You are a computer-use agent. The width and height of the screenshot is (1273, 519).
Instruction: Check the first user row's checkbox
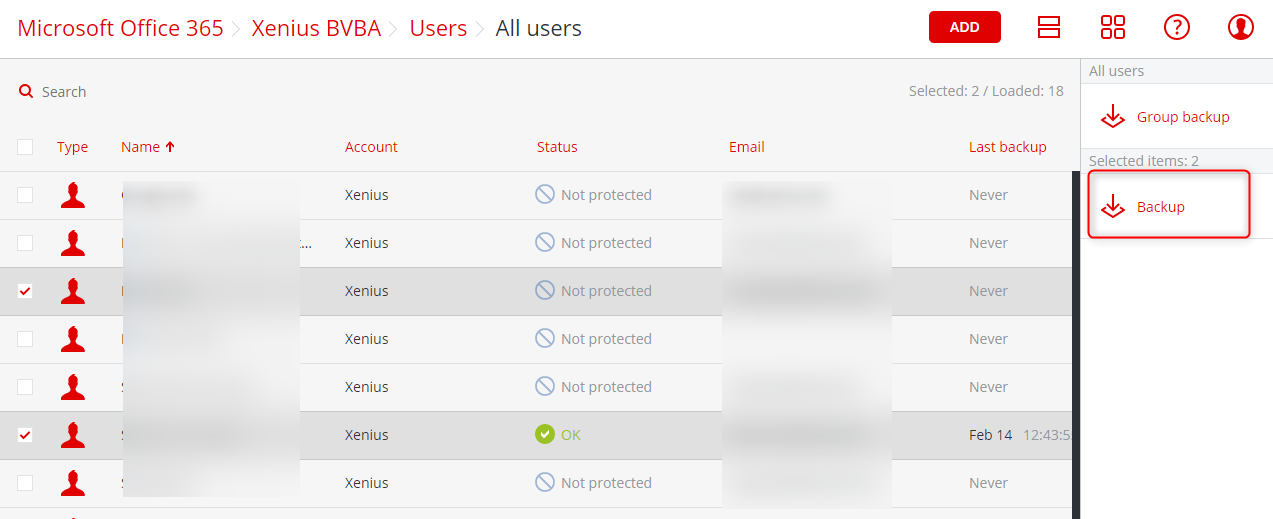(x=25, y=195)
